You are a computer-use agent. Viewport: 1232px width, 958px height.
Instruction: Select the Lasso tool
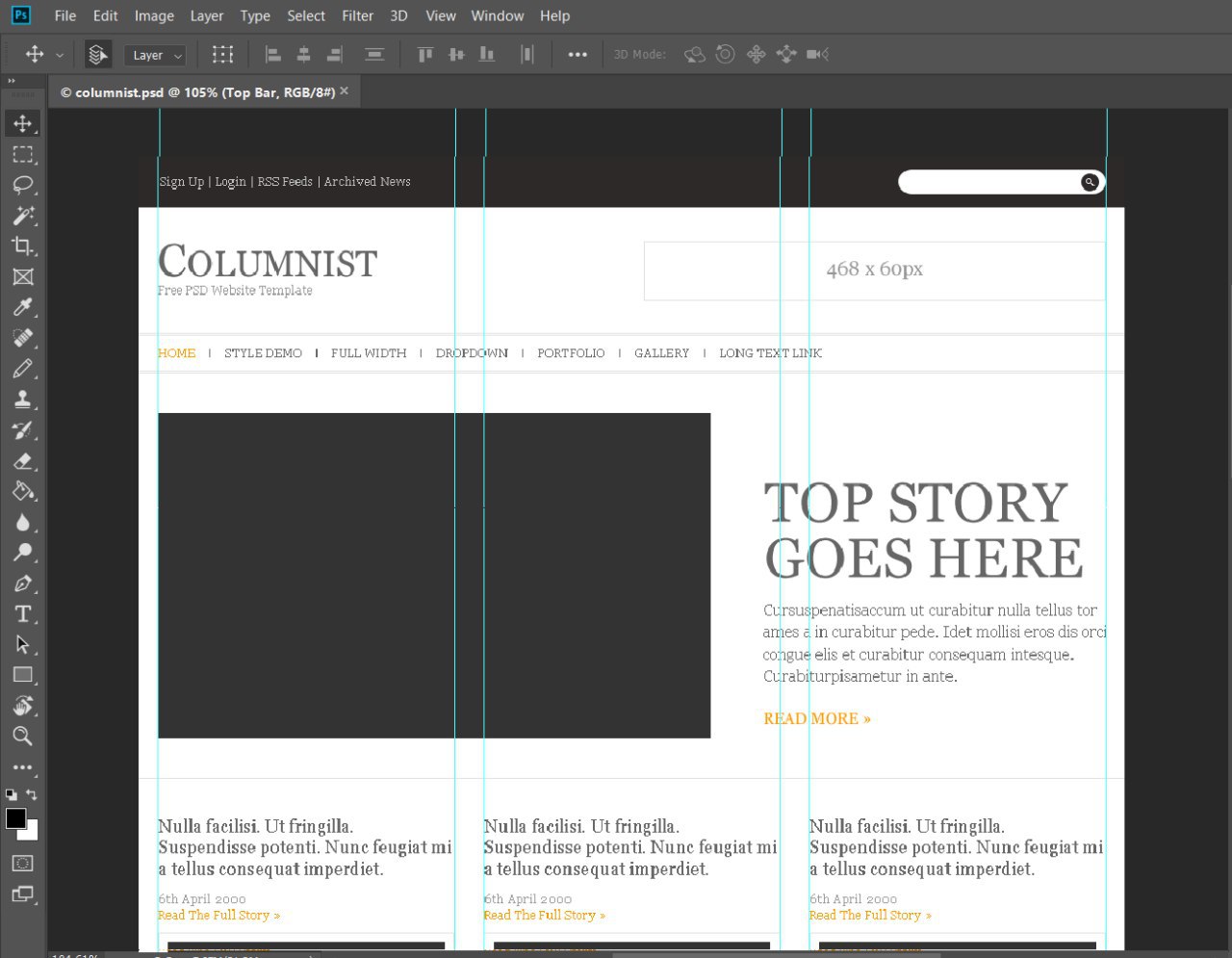[x=23, y=185]
